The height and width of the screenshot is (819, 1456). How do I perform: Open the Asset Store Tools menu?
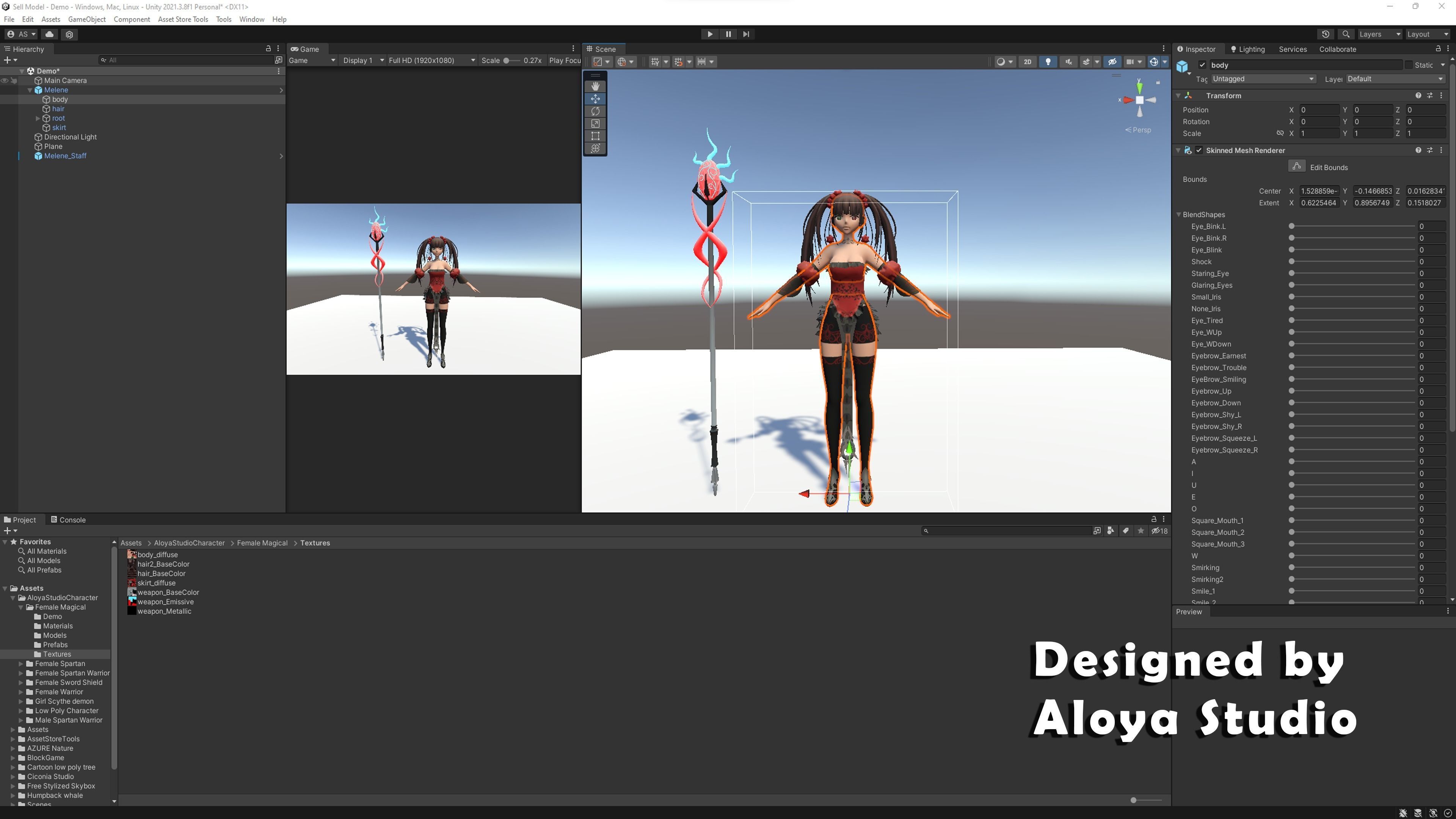pyautogui.click(x=182, y=19)
